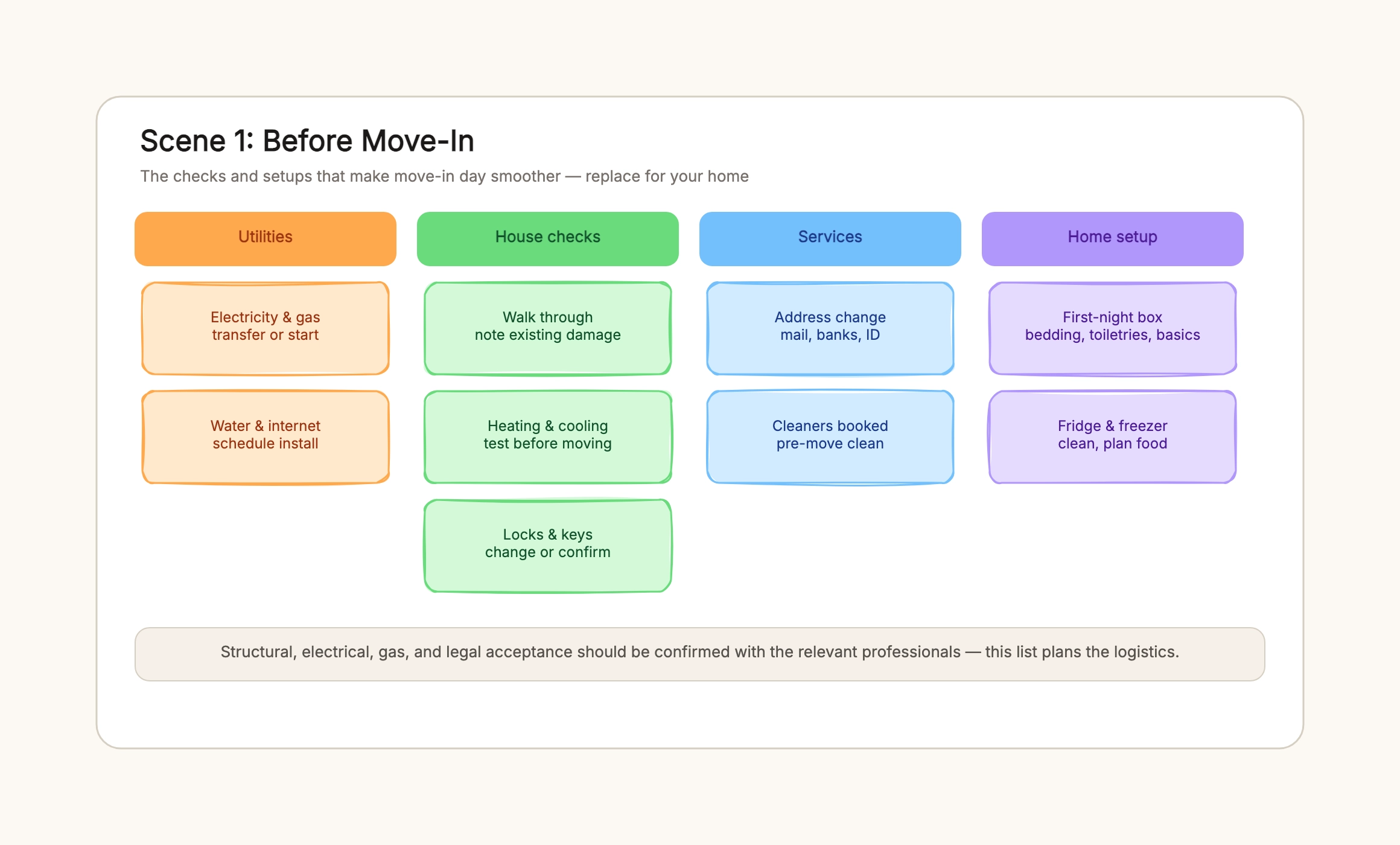Click the Scene 1: Before Move-In title
Viewport: 1400px width, 845px height.
coord(307,141)
